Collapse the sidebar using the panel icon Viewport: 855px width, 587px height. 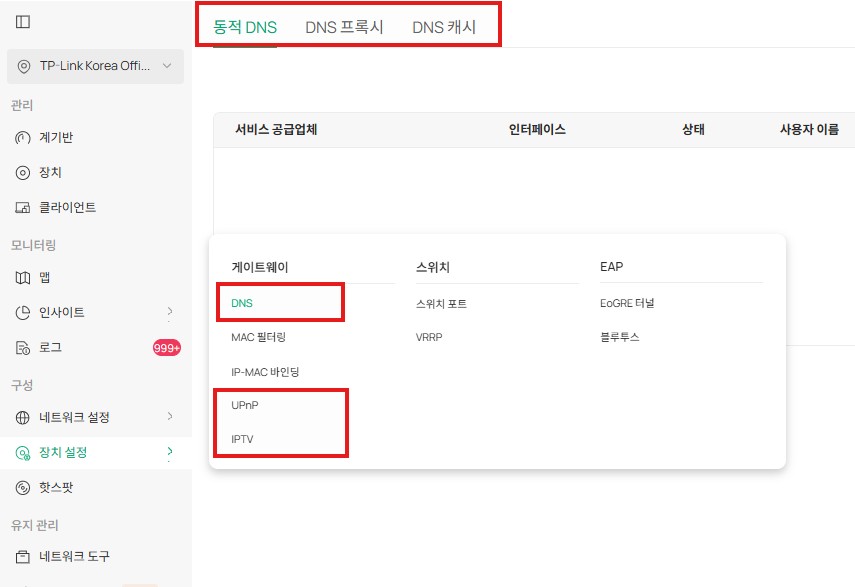click(22, 20)
